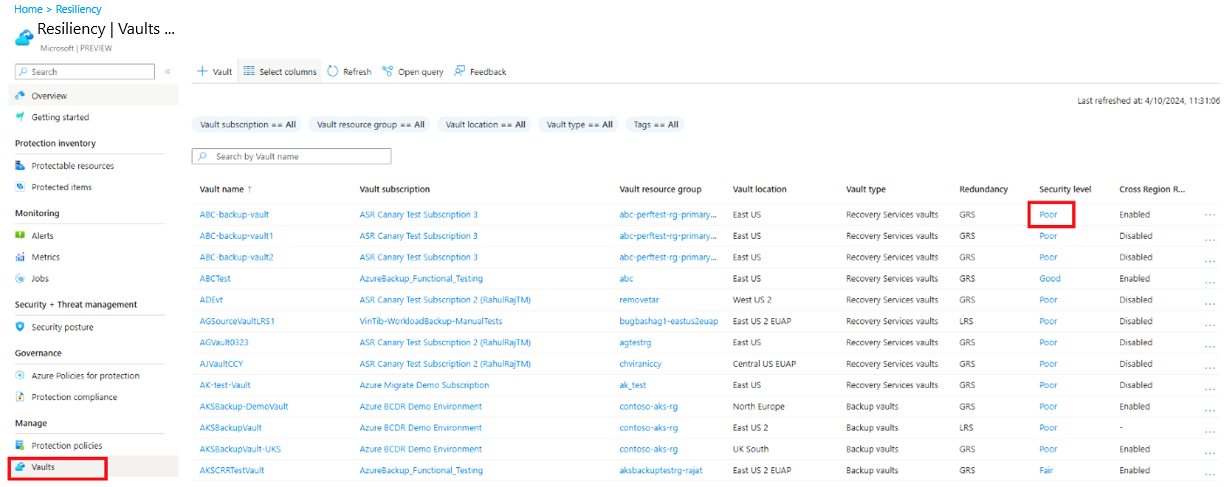Click the Protected items icon
This screenshot has height=487, width=1224.
tap(20, 187)
